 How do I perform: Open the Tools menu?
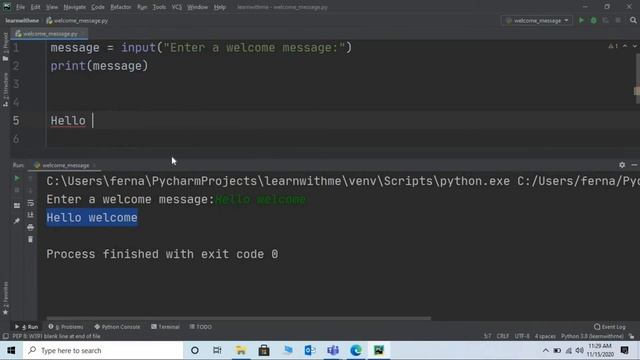pos(159,7)
